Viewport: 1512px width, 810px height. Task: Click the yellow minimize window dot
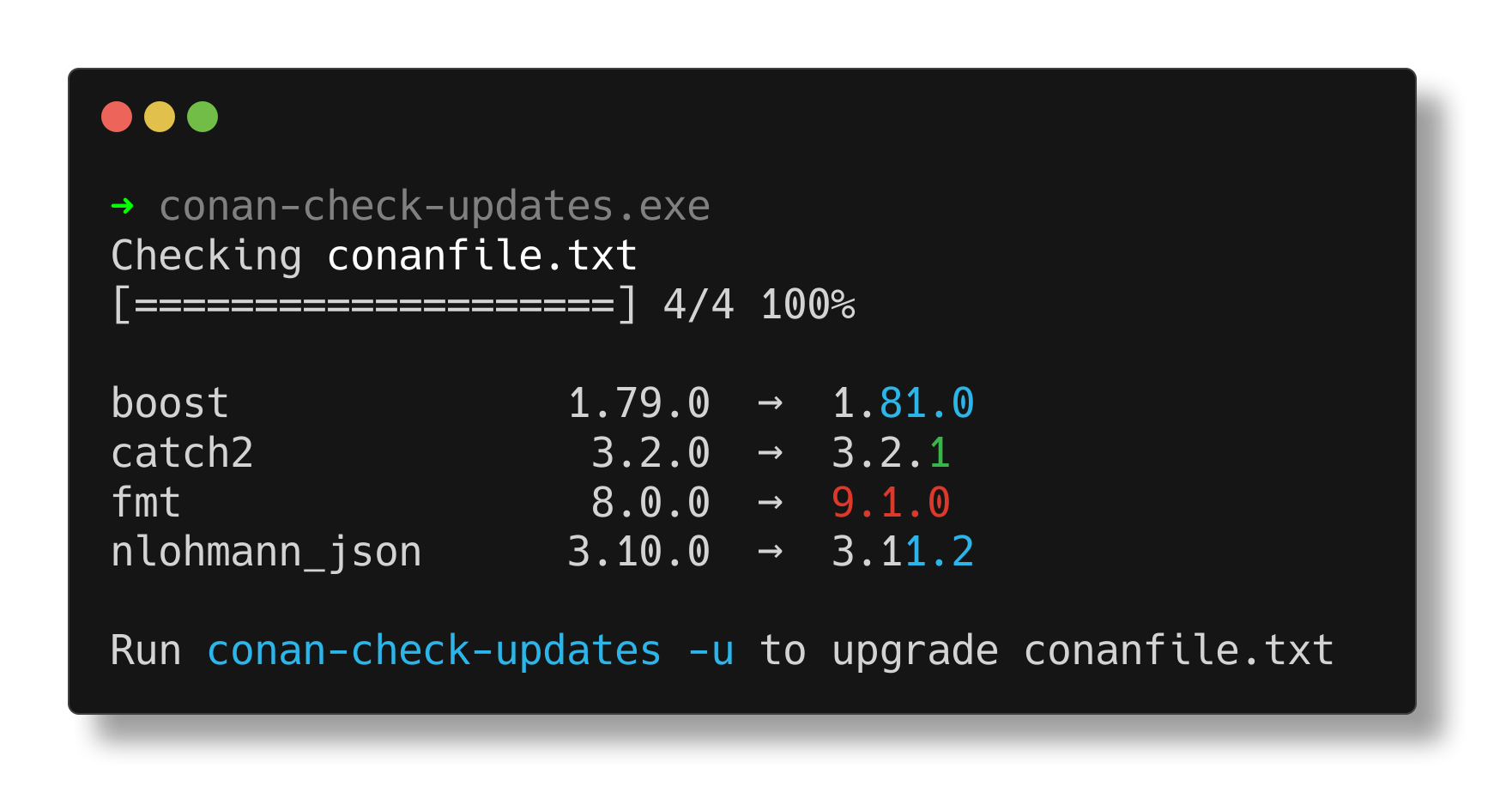click(x=160, y=117)
